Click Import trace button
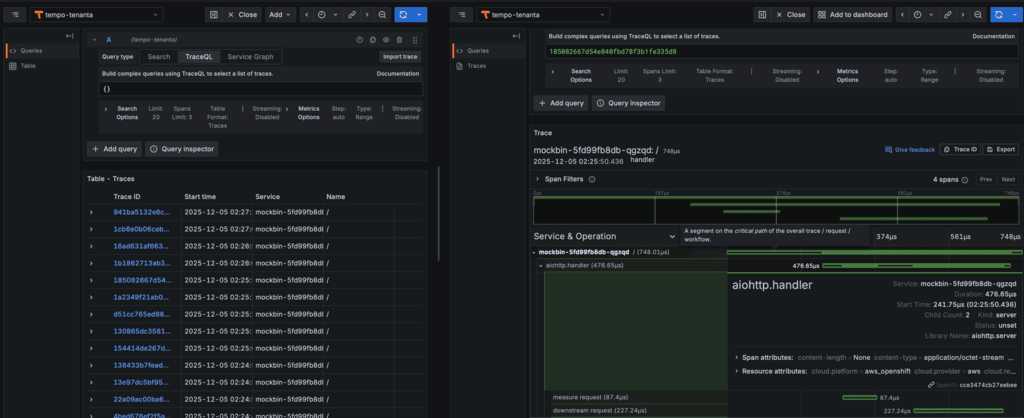Image resolution: width=1024 pixels, height=418 pixels. 400,57
